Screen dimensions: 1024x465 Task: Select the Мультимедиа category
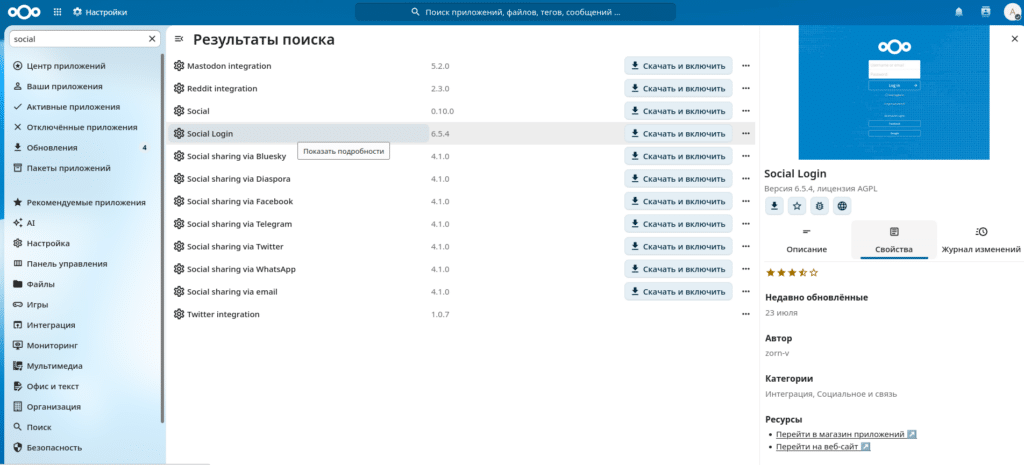click(x=83, y=366)
